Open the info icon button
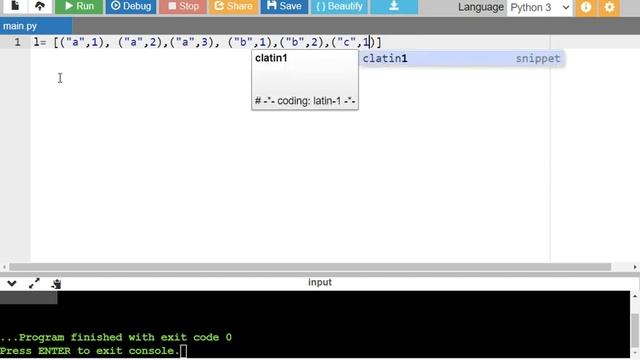Image resolution: width=640 pixels, height=360 pixels. (586, 7)
